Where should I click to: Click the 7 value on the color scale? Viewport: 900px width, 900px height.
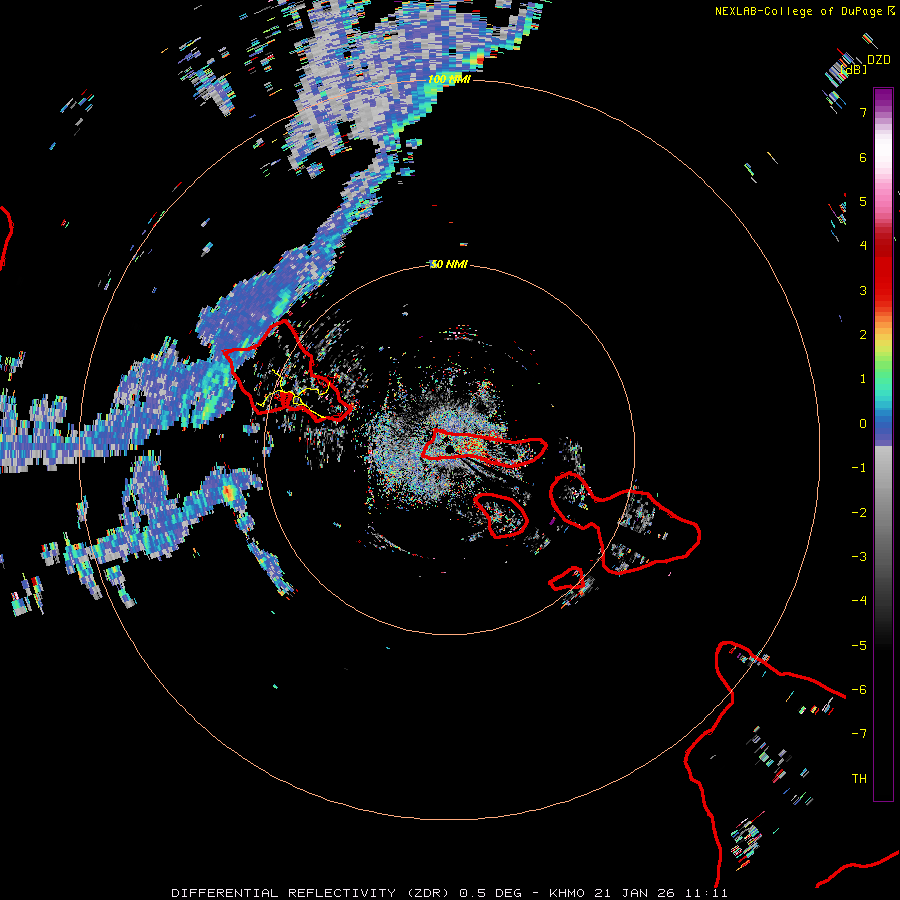pos(863,112)
